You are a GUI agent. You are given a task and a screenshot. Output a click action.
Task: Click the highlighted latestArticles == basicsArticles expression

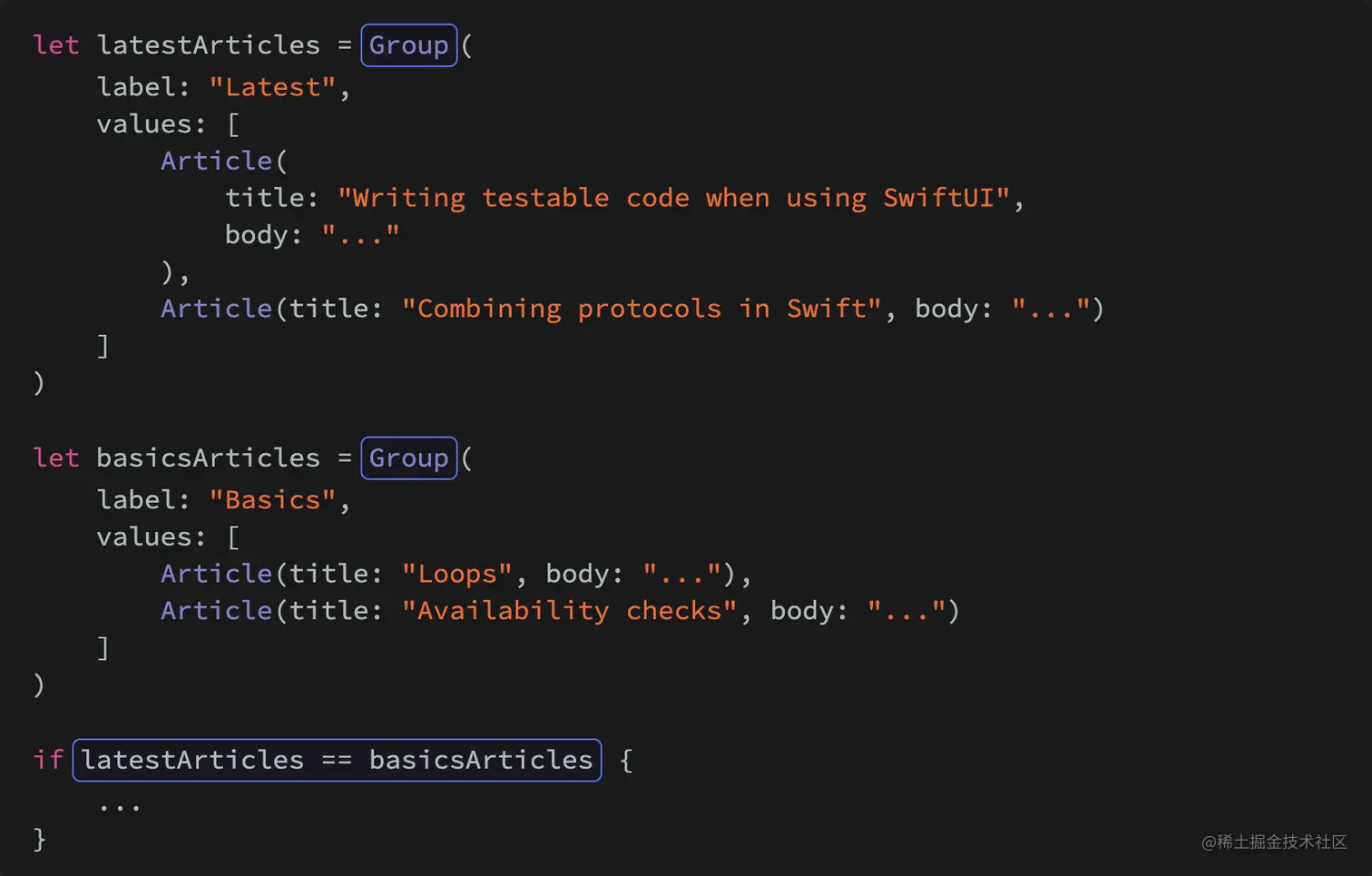[x=337, y=760]
